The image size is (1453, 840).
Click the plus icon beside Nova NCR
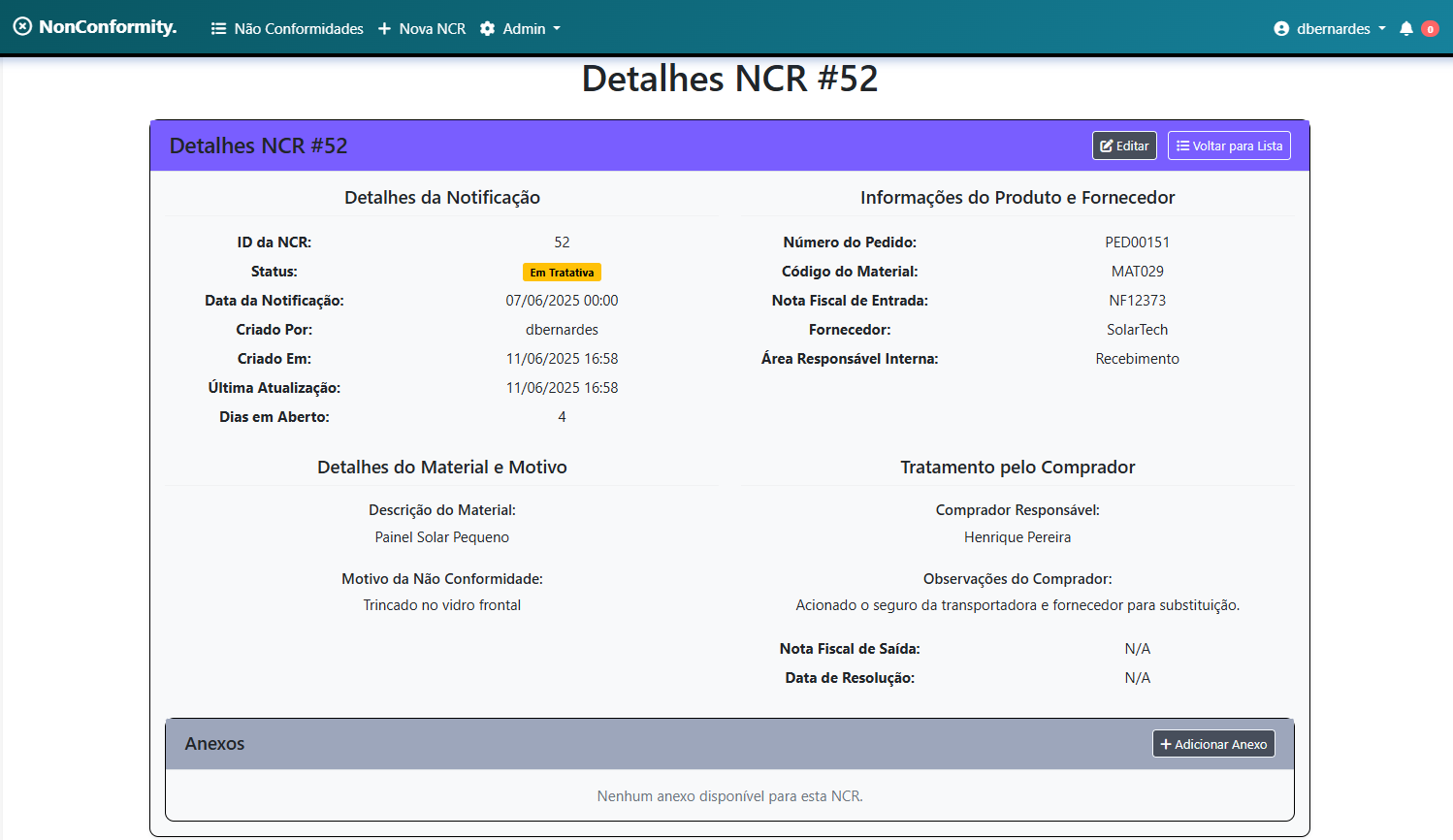pos(384,29)
